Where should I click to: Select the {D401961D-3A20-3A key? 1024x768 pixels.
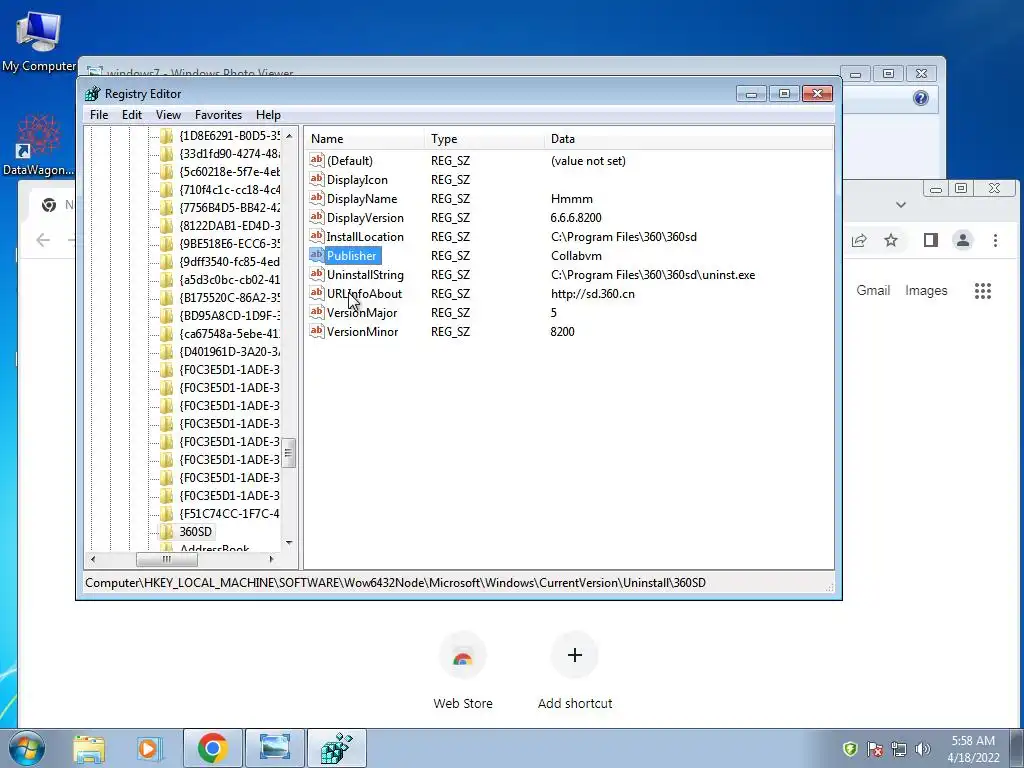tap(229, 351)
